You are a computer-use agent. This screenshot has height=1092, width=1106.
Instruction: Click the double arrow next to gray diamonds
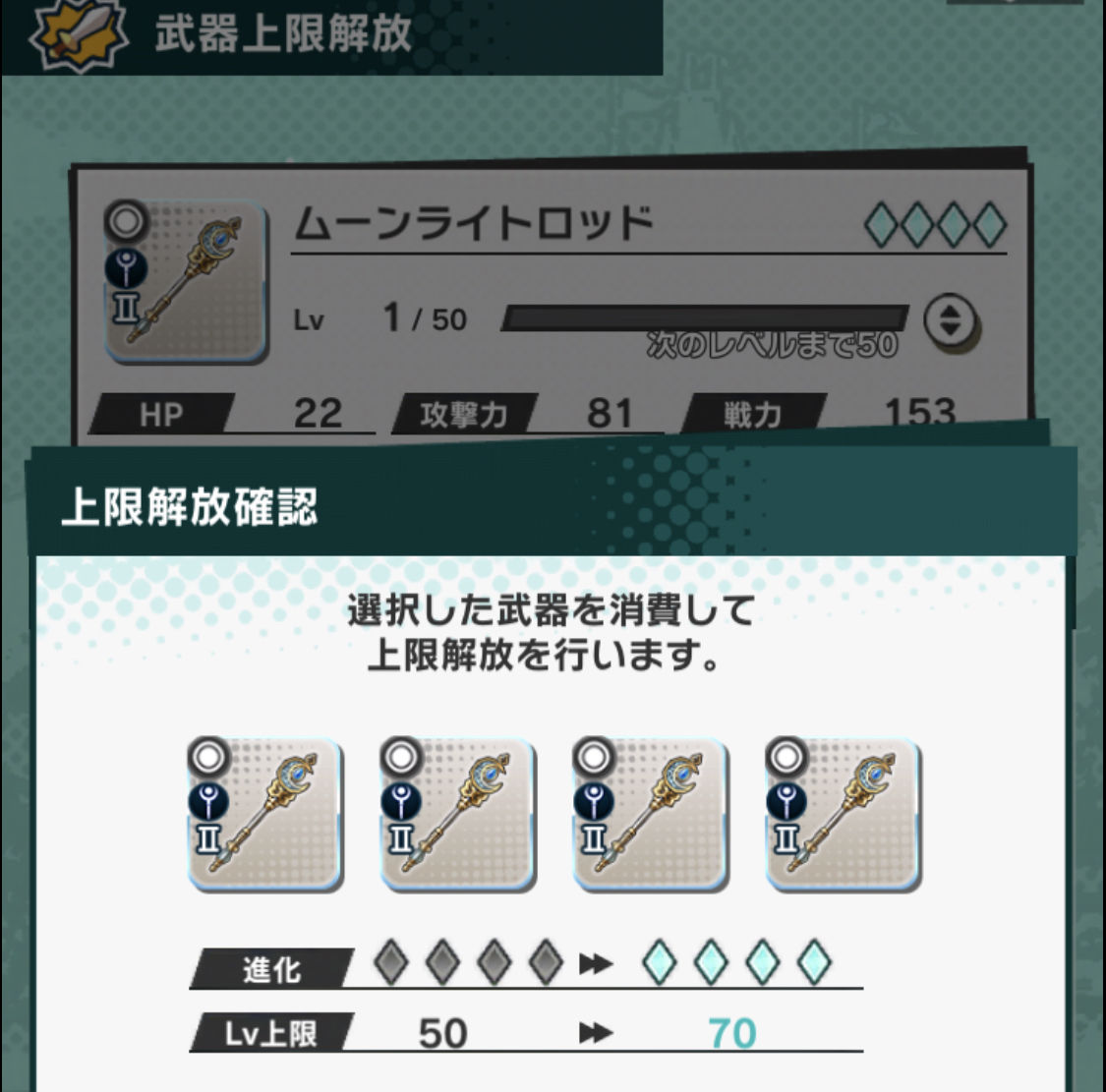coord(596,963)
